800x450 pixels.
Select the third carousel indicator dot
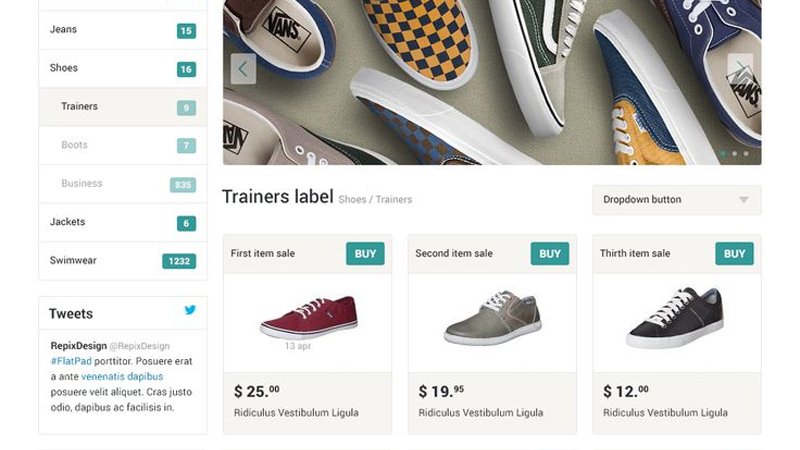(746, 153)
